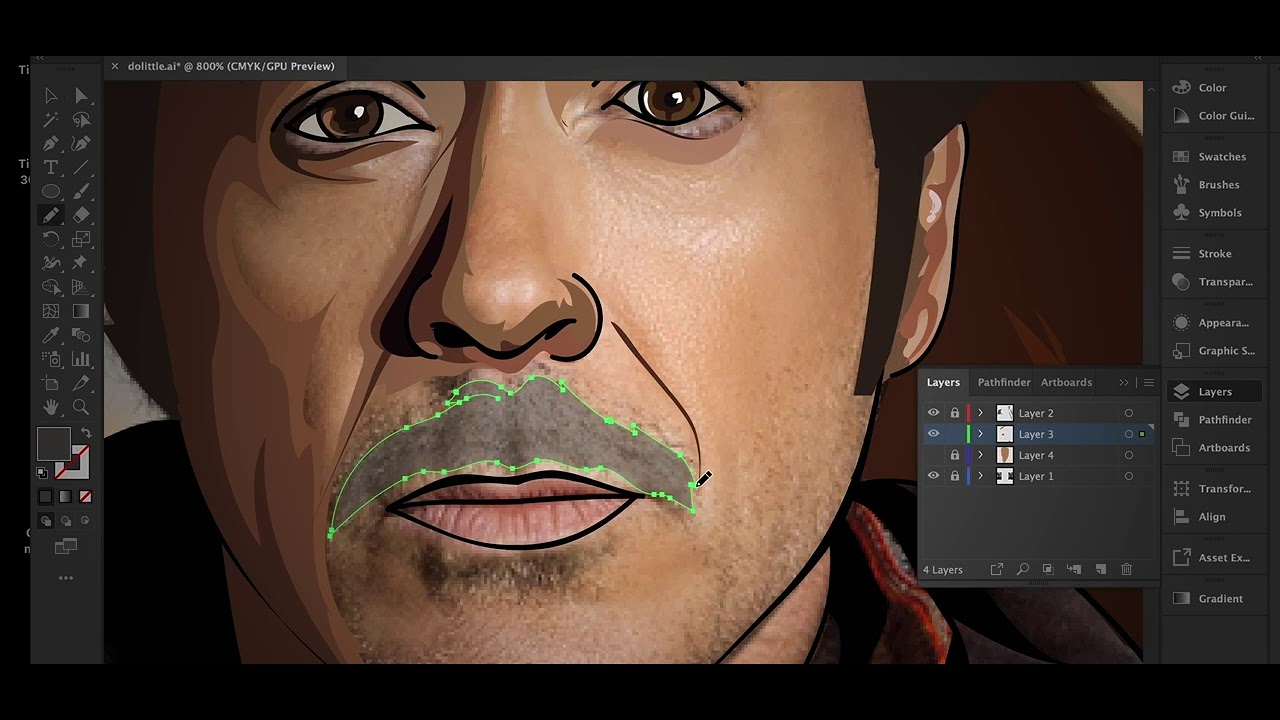Viewport: 1280px width, 720px height.
Task: Select the Layers tab
Action: (x=943, y=382)
